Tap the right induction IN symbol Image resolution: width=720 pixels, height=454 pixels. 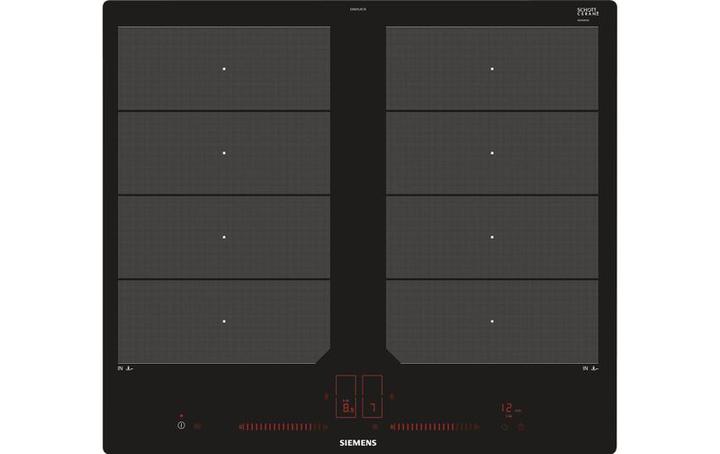point(590,370)
